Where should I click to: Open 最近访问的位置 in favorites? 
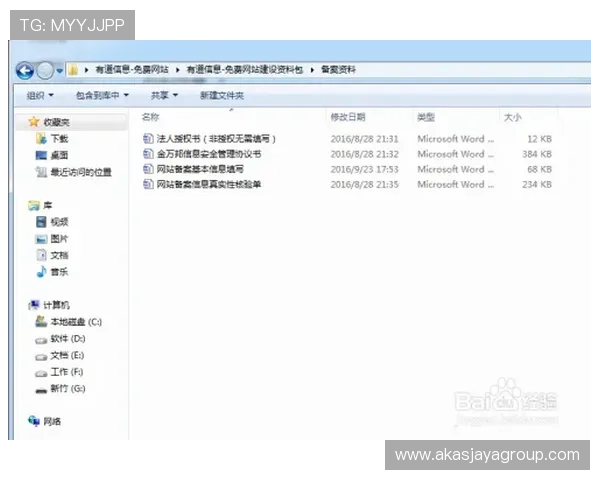81,172
